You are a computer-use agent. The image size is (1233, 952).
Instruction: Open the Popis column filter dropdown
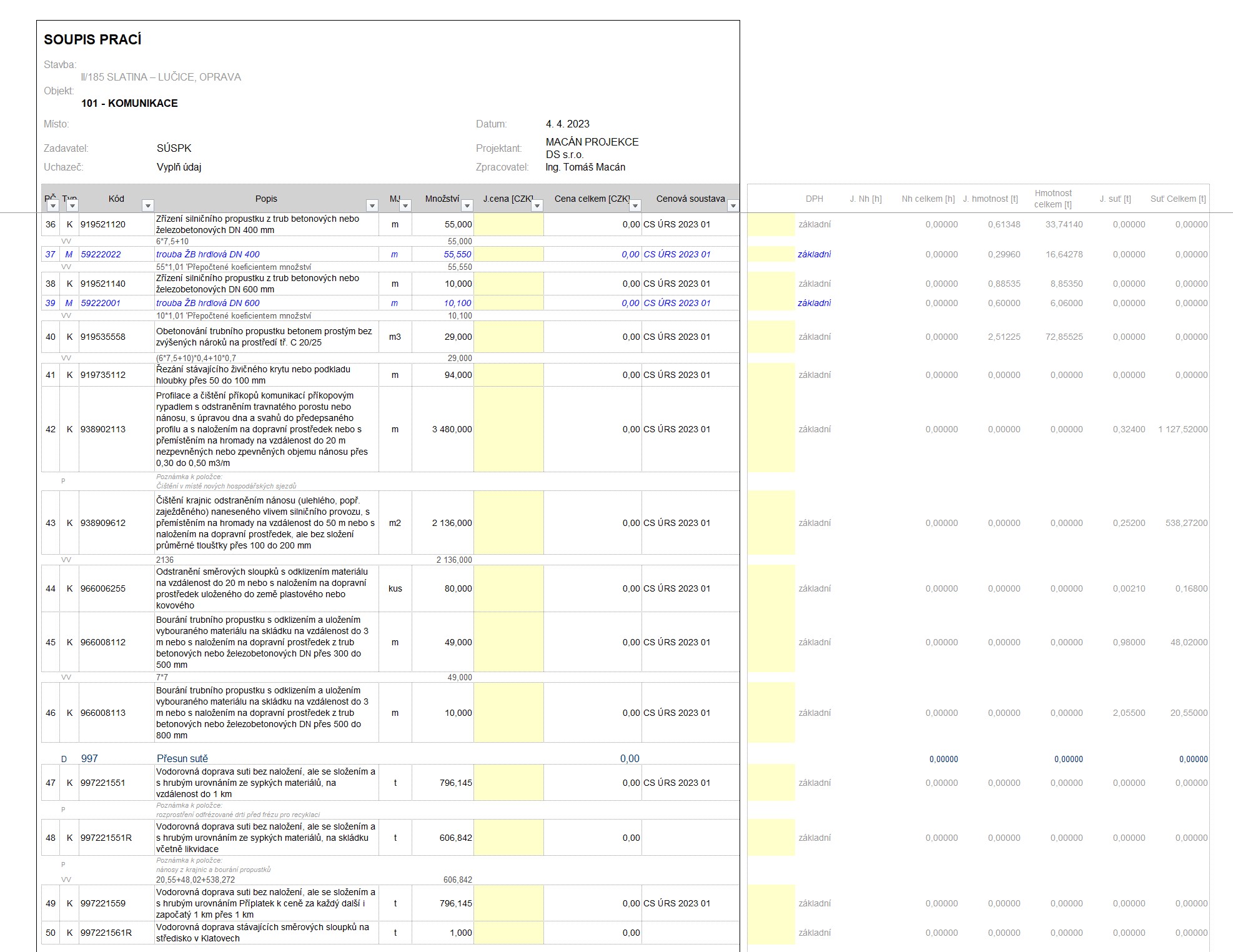tap(372, 206)
